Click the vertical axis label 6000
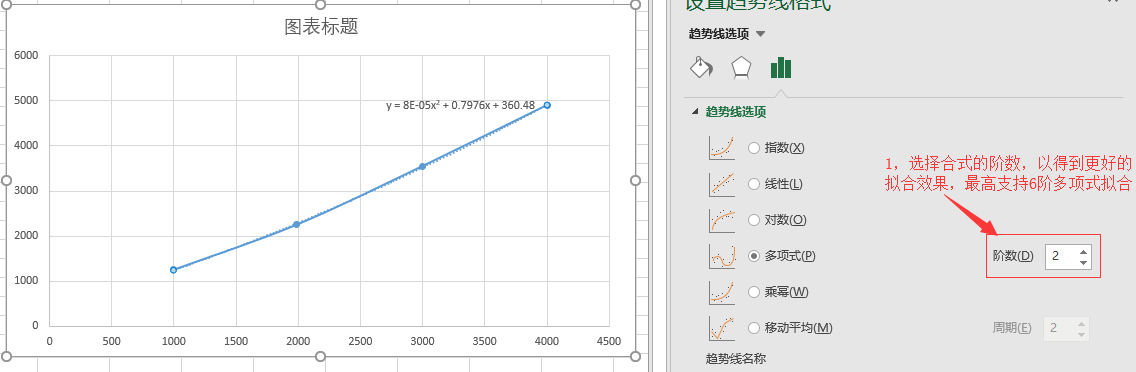This screenshot has height=372, width=1136. coord(26,56)
